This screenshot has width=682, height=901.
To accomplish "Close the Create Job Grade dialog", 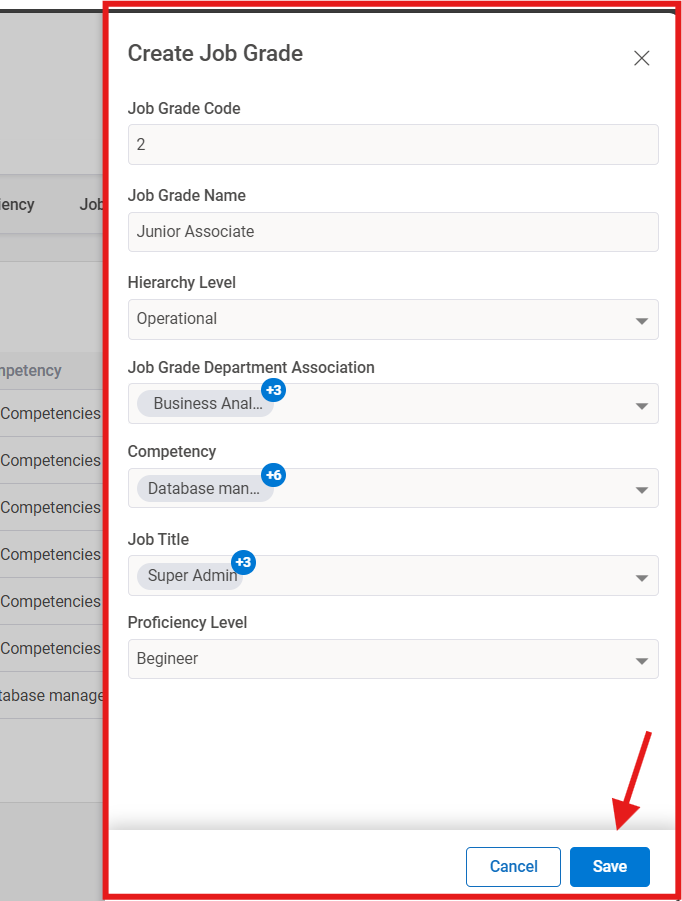I will 641,58.
